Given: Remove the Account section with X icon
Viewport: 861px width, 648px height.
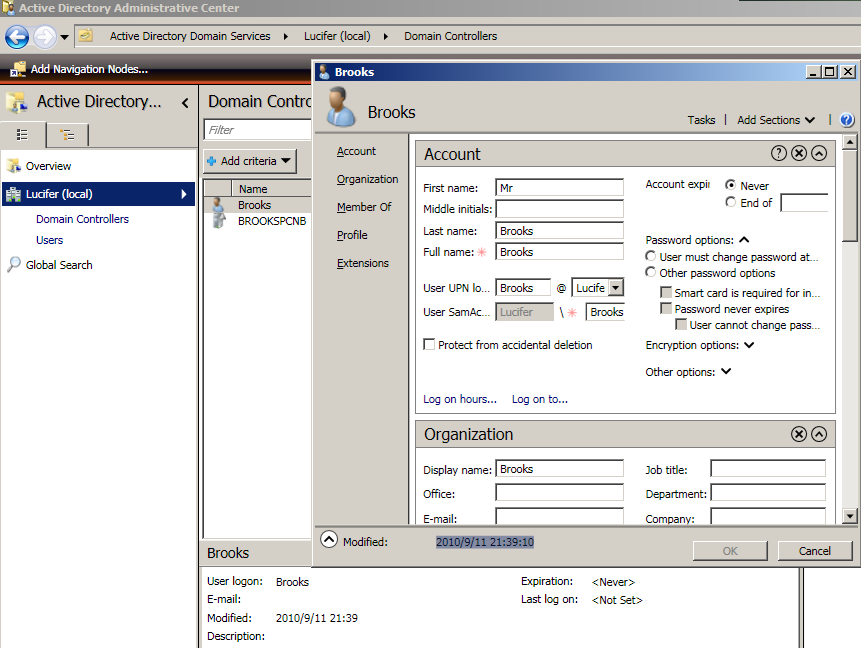Looking at the screenshot, I should pyautogui.click(x=799, y=153).
